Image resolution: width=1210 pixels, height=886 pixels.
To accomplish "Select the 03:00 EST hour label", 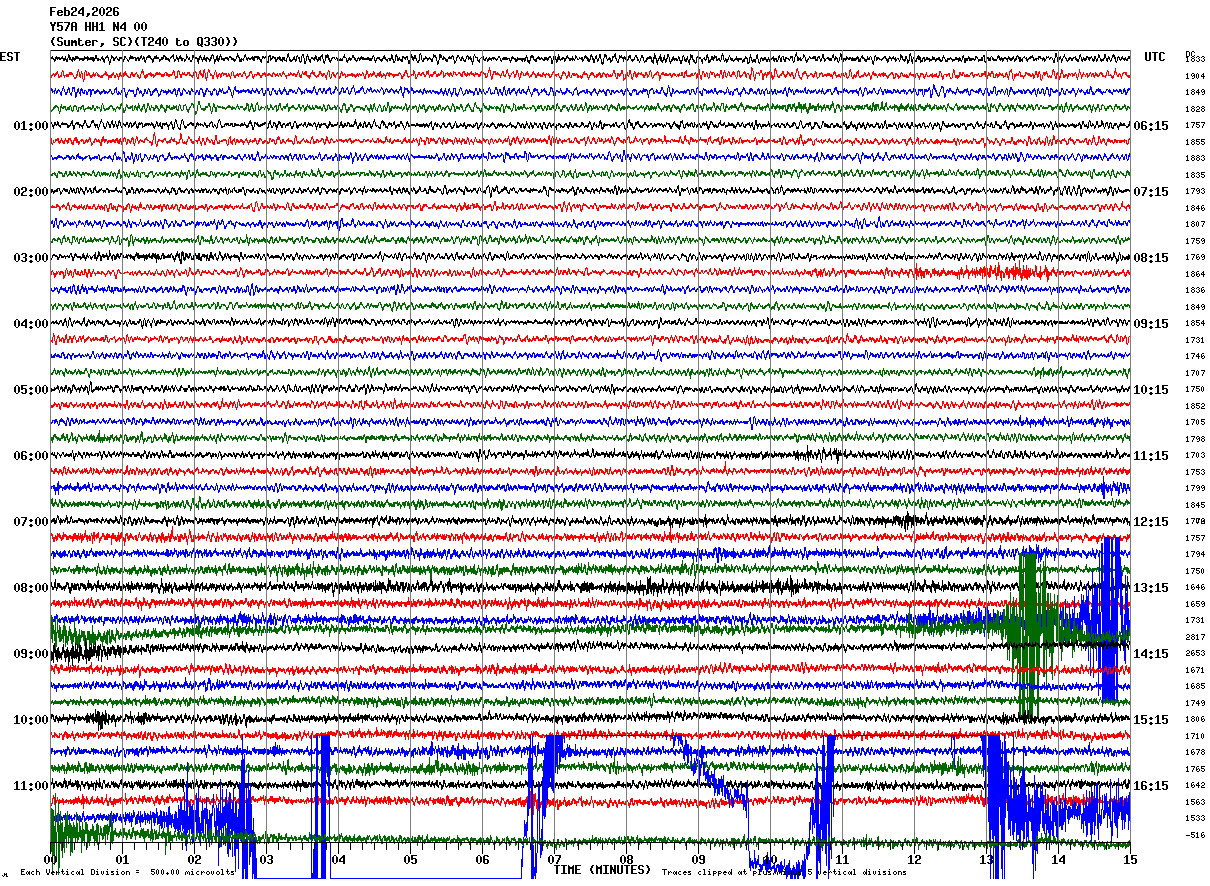I will pyautogui.click(x=31, y=258).
